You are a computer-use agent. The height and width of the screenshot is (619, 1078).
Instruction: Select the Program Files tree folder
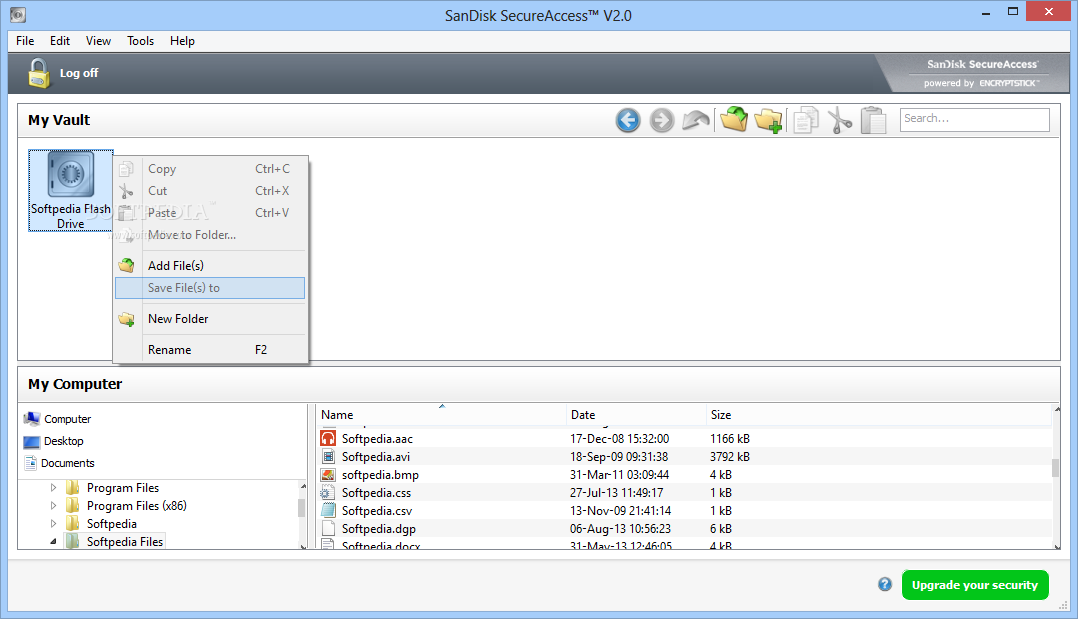[x=123, y=488]
